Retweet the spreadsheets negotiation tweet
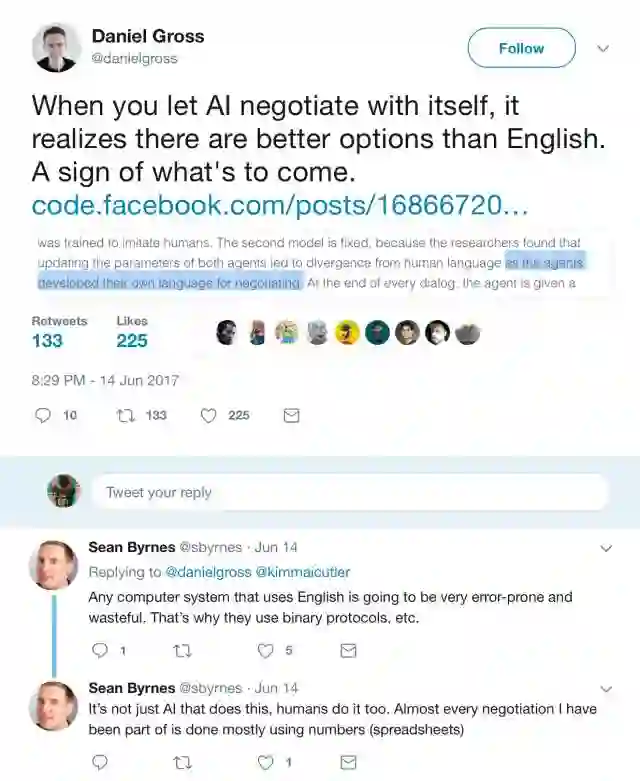640x781 pixels. click(182, 762)
